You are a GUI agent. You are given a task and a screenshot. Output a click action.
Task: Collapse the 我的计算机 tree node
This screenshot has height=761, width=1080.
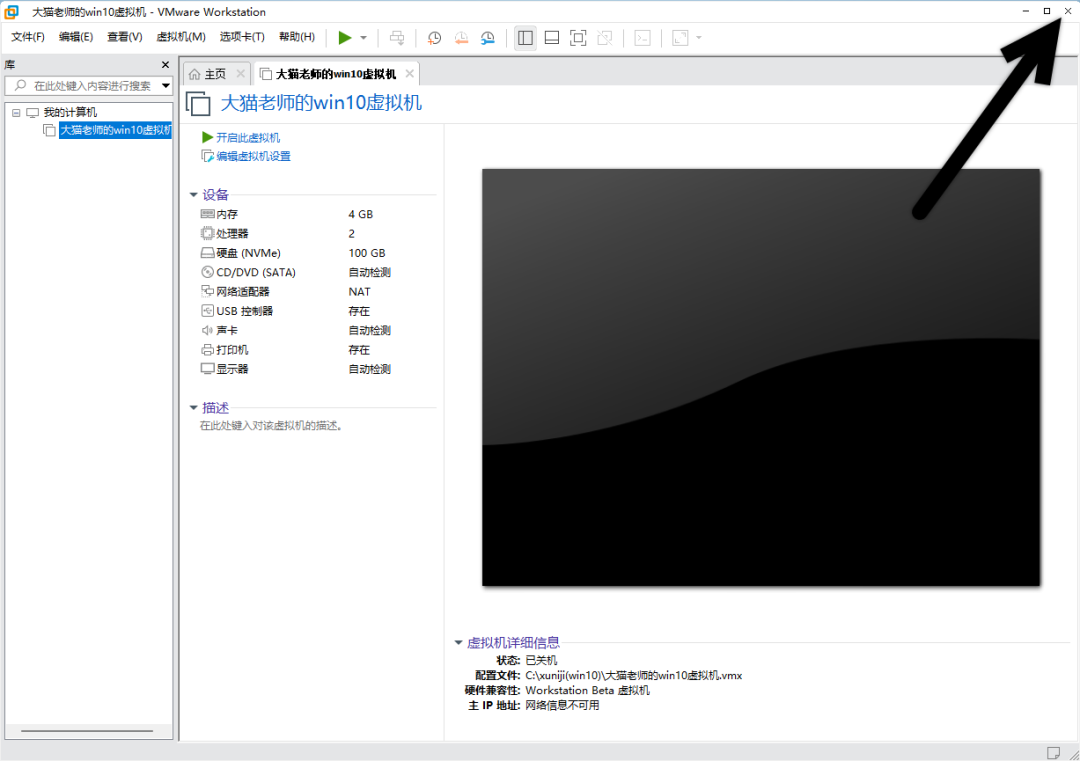[x=16, y=113]
